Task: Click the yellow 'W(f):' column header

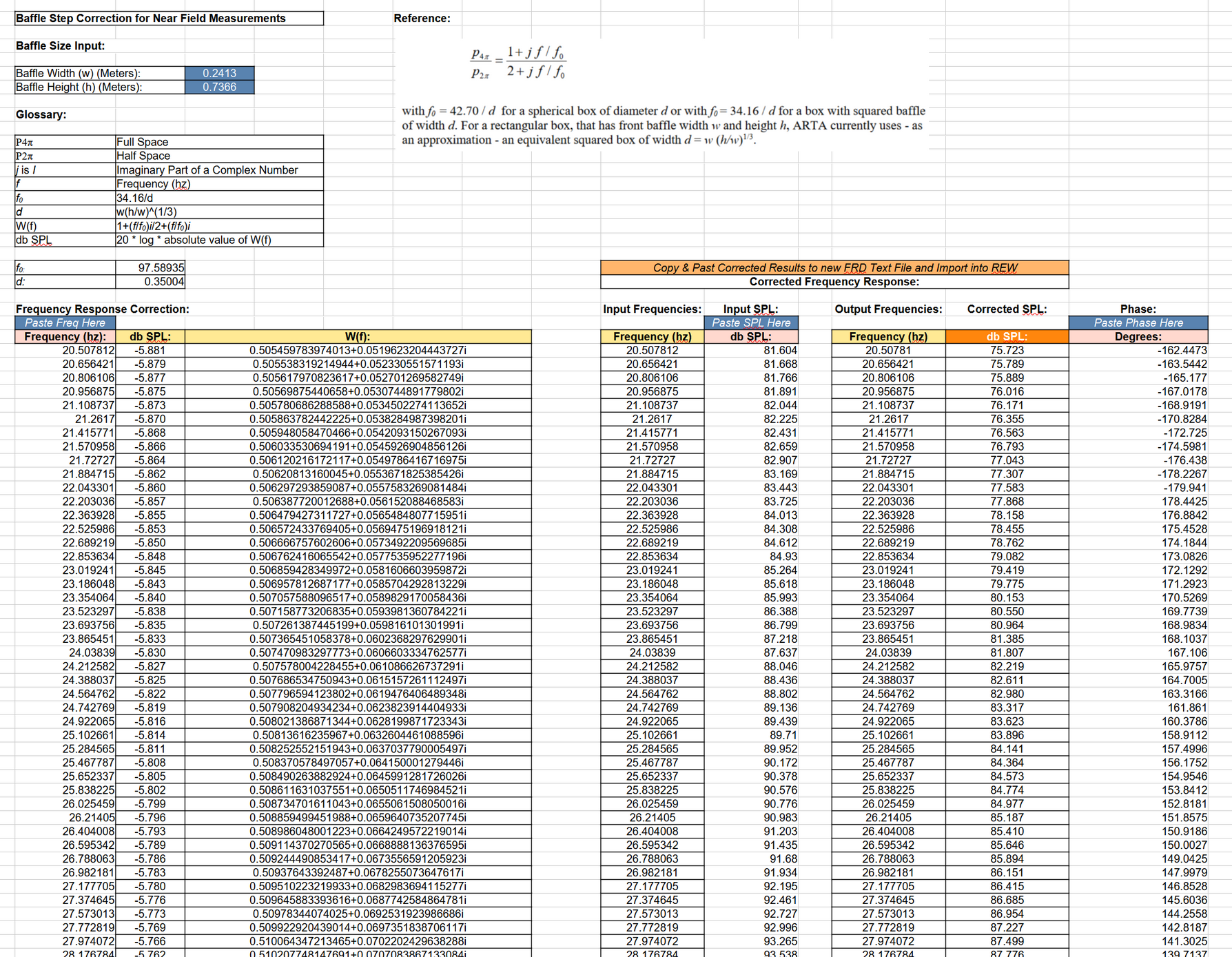Action: point(358,336)
